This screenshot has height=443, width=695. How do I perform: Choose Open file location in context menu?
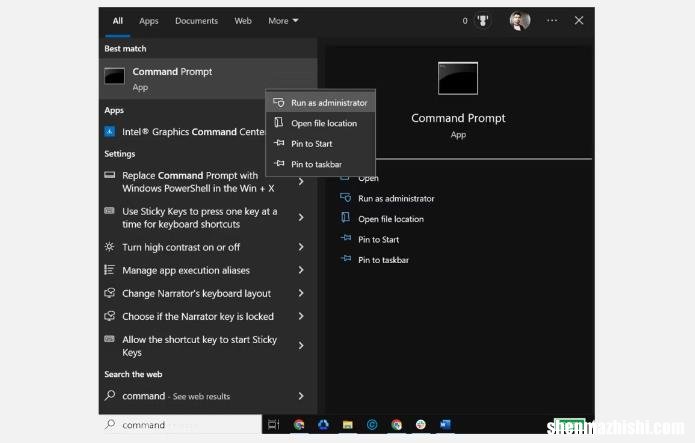320,123
